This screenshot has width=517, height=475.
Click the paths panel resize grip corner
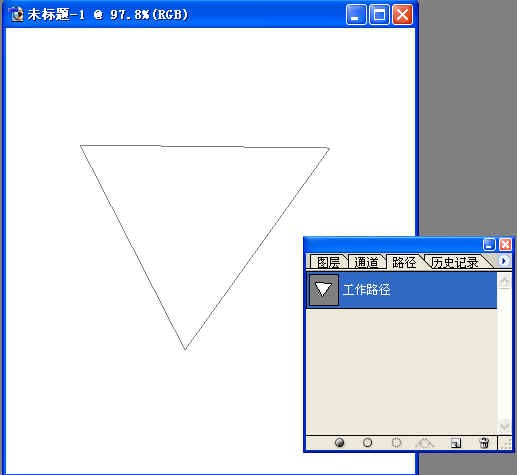(506, 443)
